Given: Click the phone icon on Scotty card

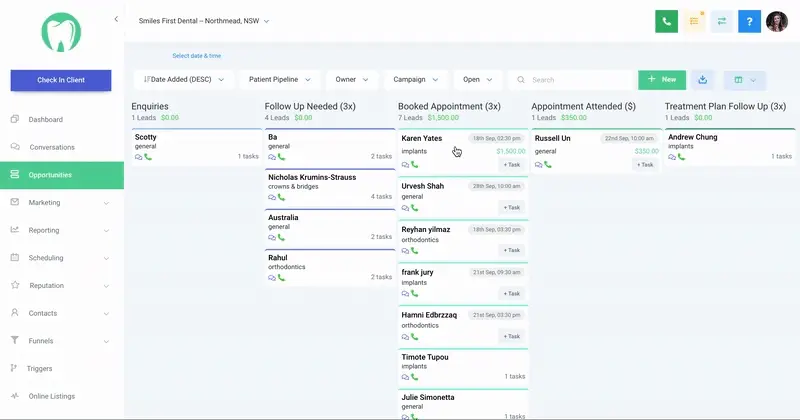Looking at the screenshot, I should point(148,157).
